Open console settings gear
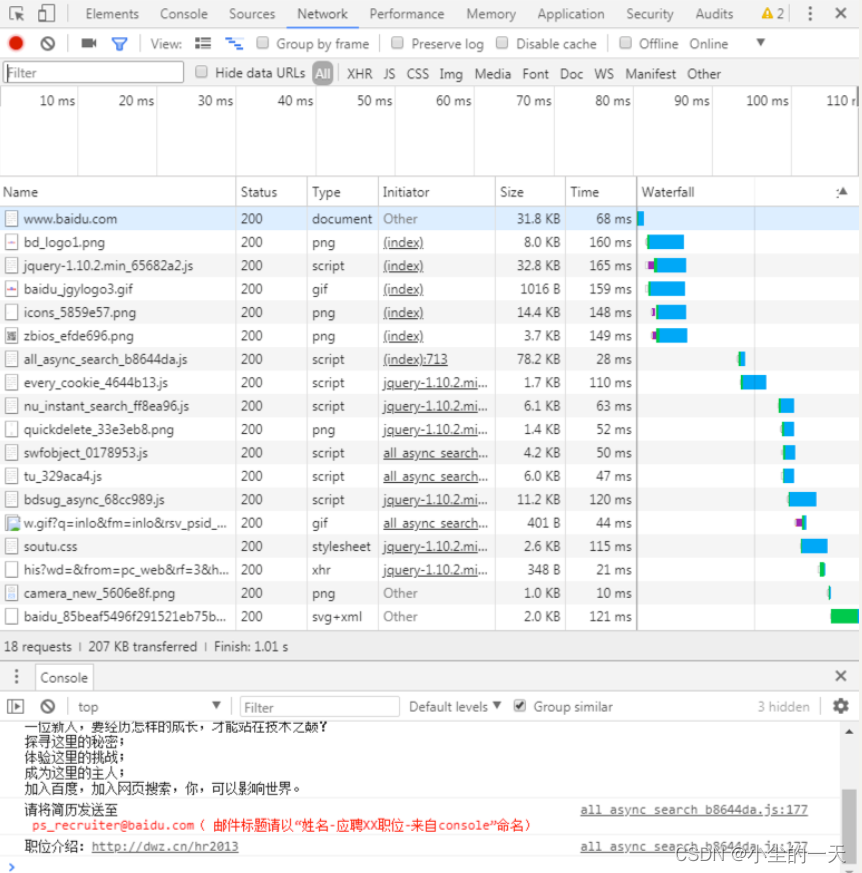This screenshot has height=873, width=862. (x=841, y=706)
